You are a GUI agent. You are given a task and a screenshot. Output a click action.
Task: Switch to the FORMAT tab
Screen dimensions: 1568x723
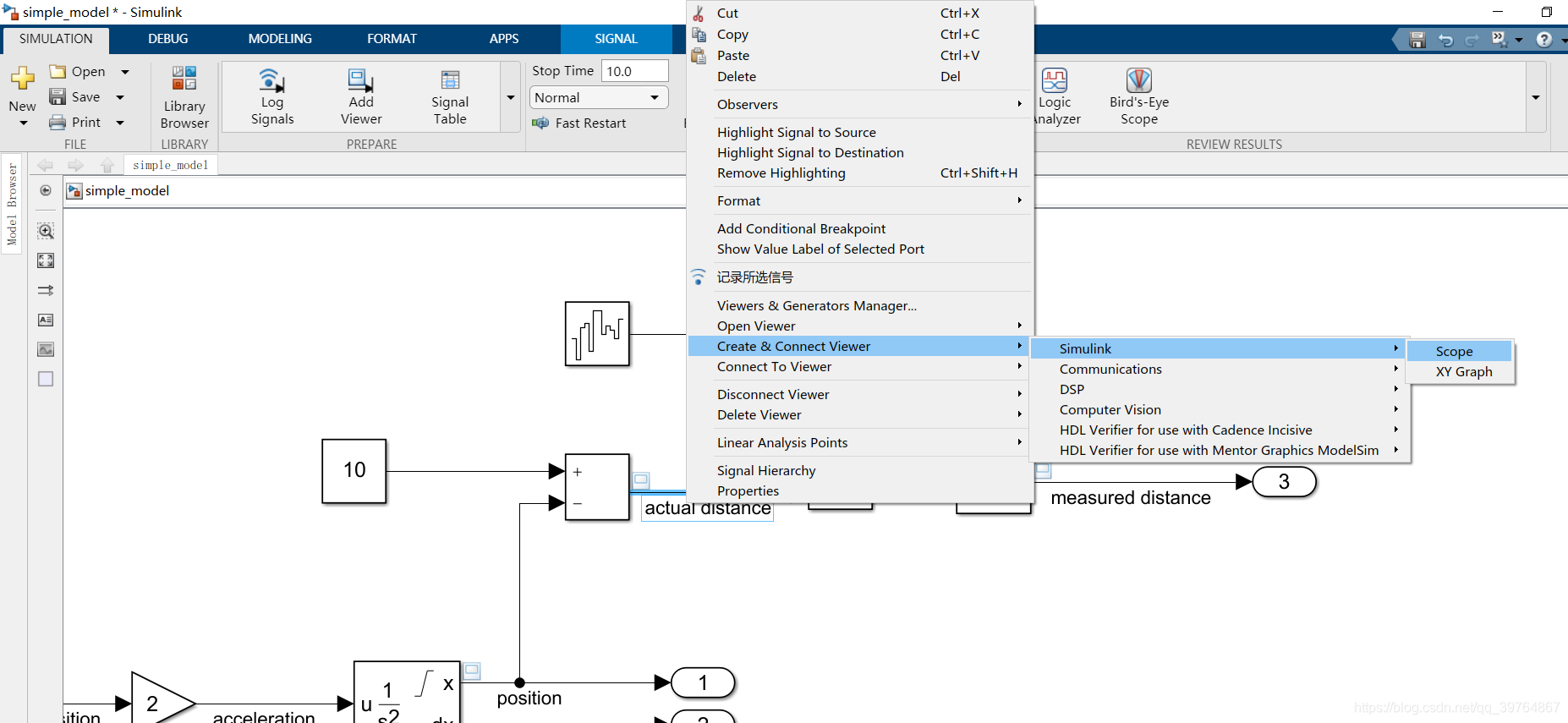(392, 39)
